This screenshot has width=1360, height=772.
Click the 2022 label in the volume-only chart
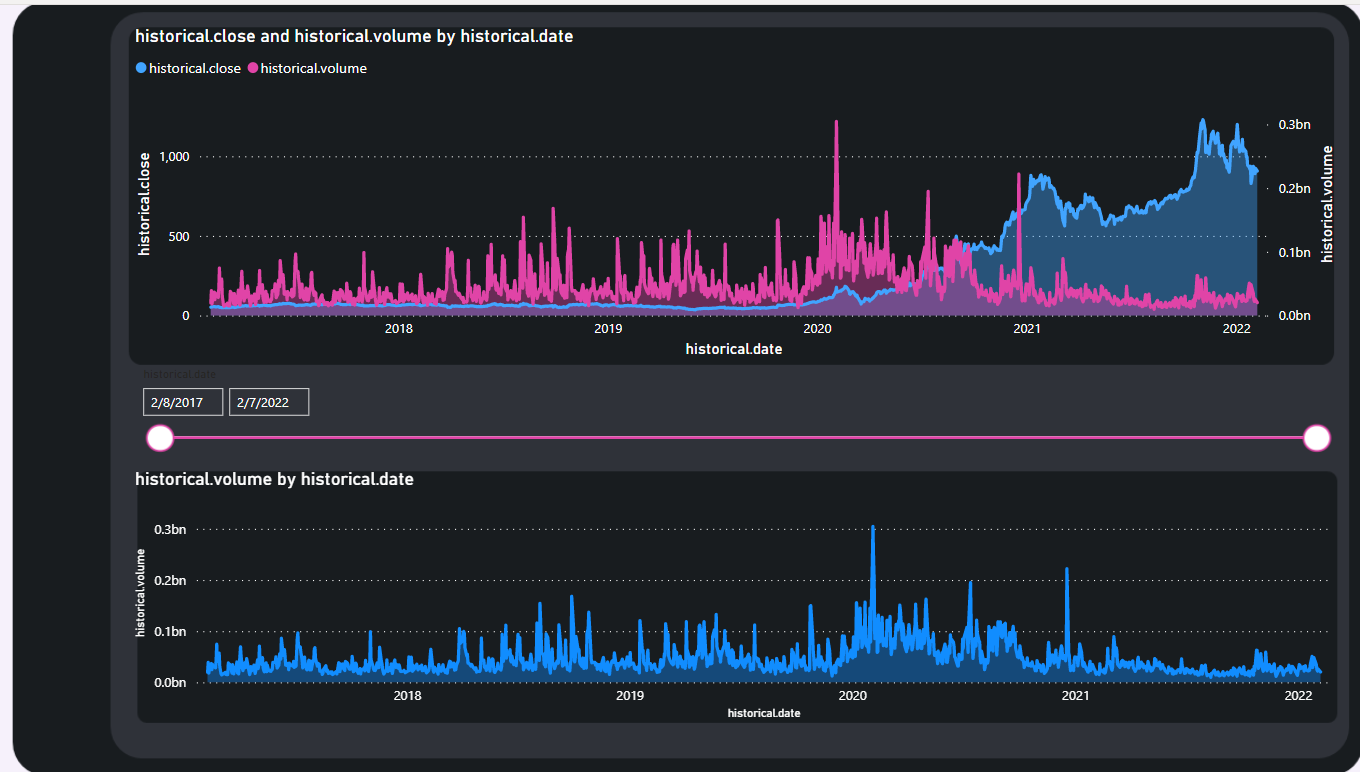tap(1298, 696)
